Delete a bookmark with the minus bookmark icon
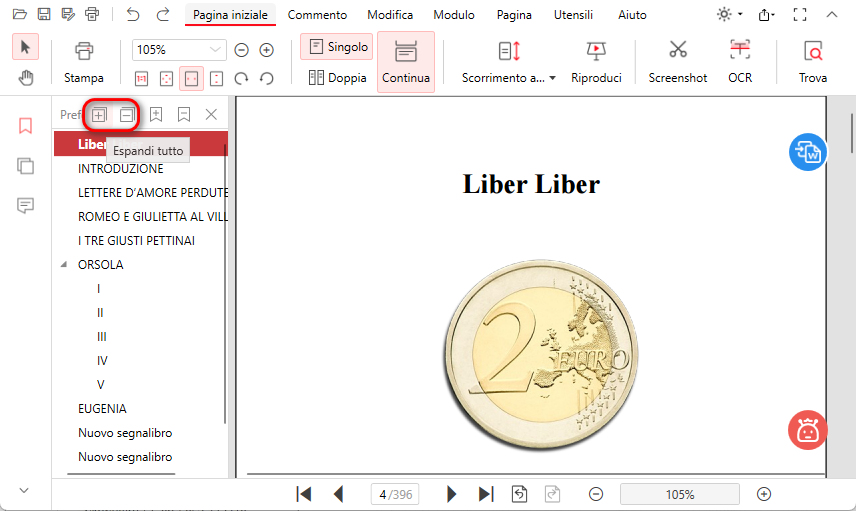Image resolution: width=856 pixels, height=511 pixels. pyautogui.click(x=184, y=115)
